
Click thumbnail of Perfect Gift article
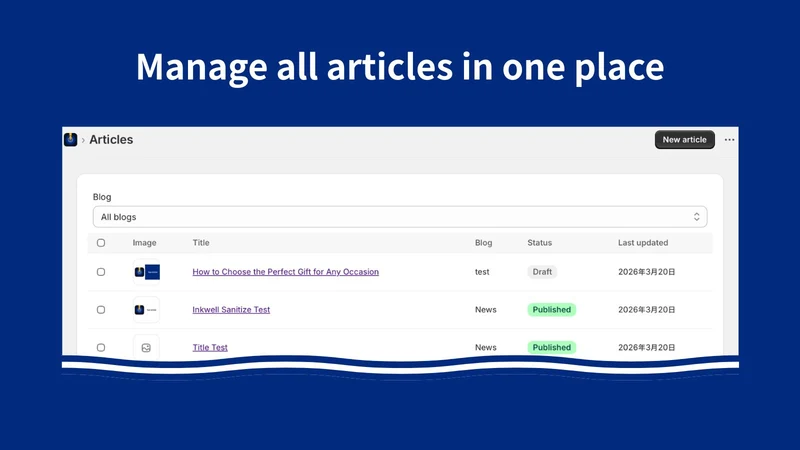(x=146, y=272)
